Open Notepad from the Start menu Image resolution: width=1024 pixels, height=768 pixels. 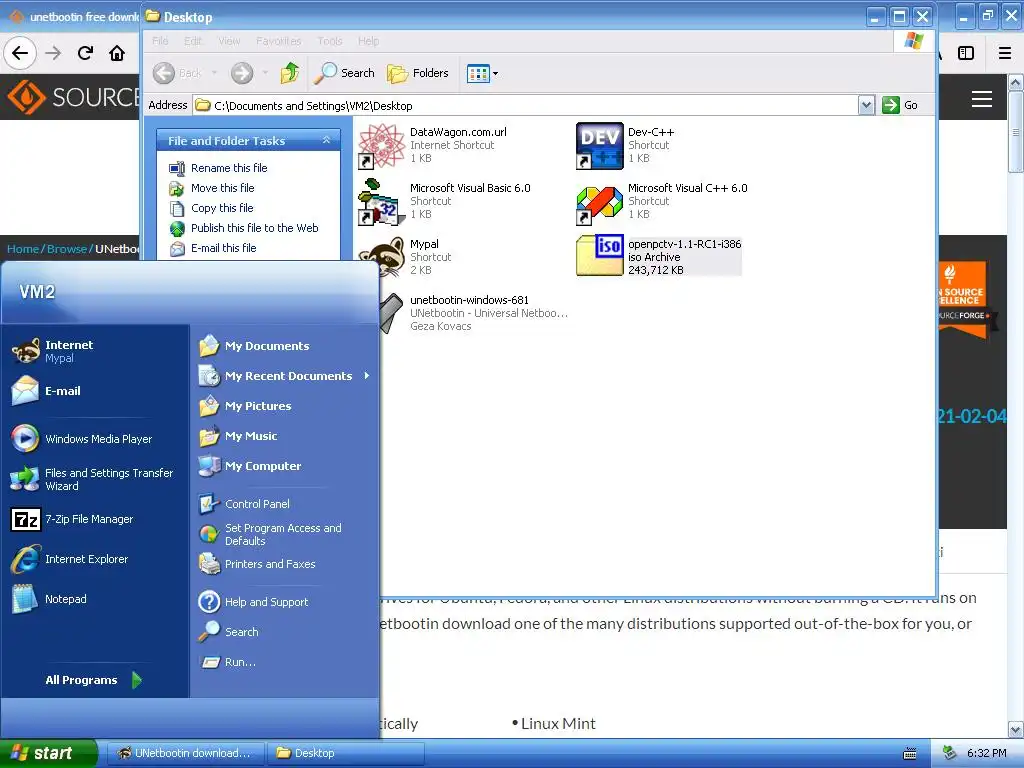click(x=49, y=599)
